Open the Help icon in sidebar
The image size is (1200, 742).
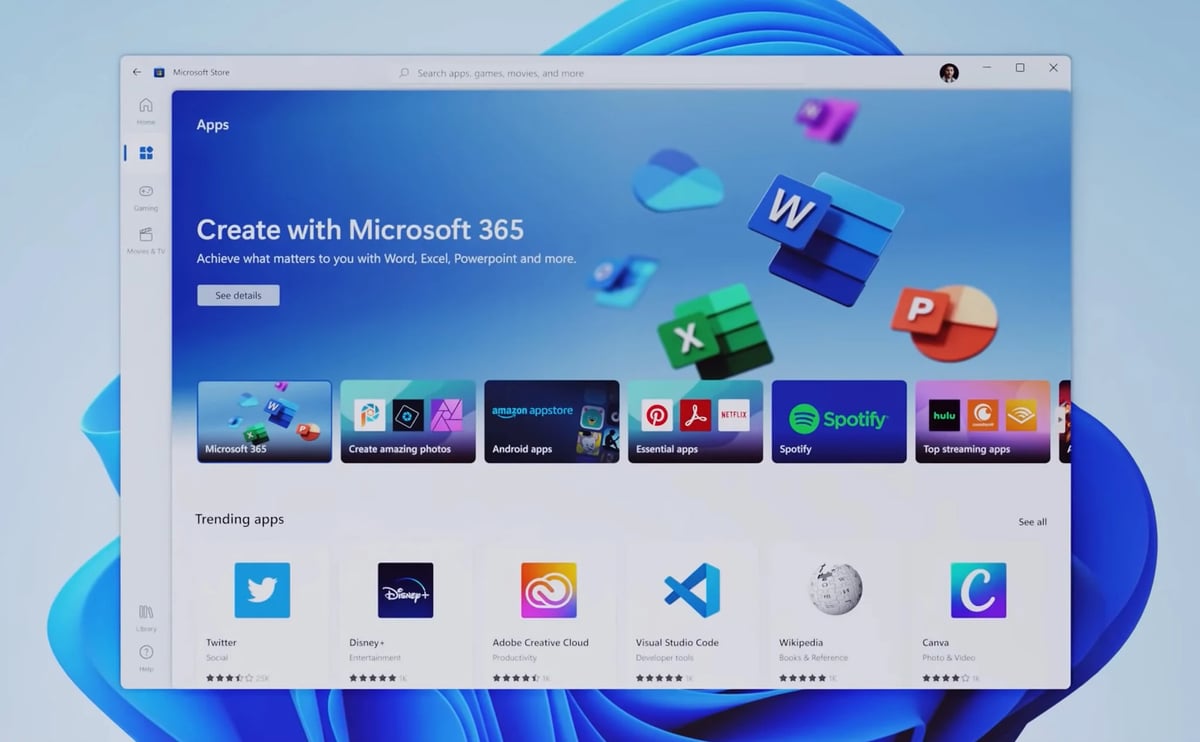(146, 656)
